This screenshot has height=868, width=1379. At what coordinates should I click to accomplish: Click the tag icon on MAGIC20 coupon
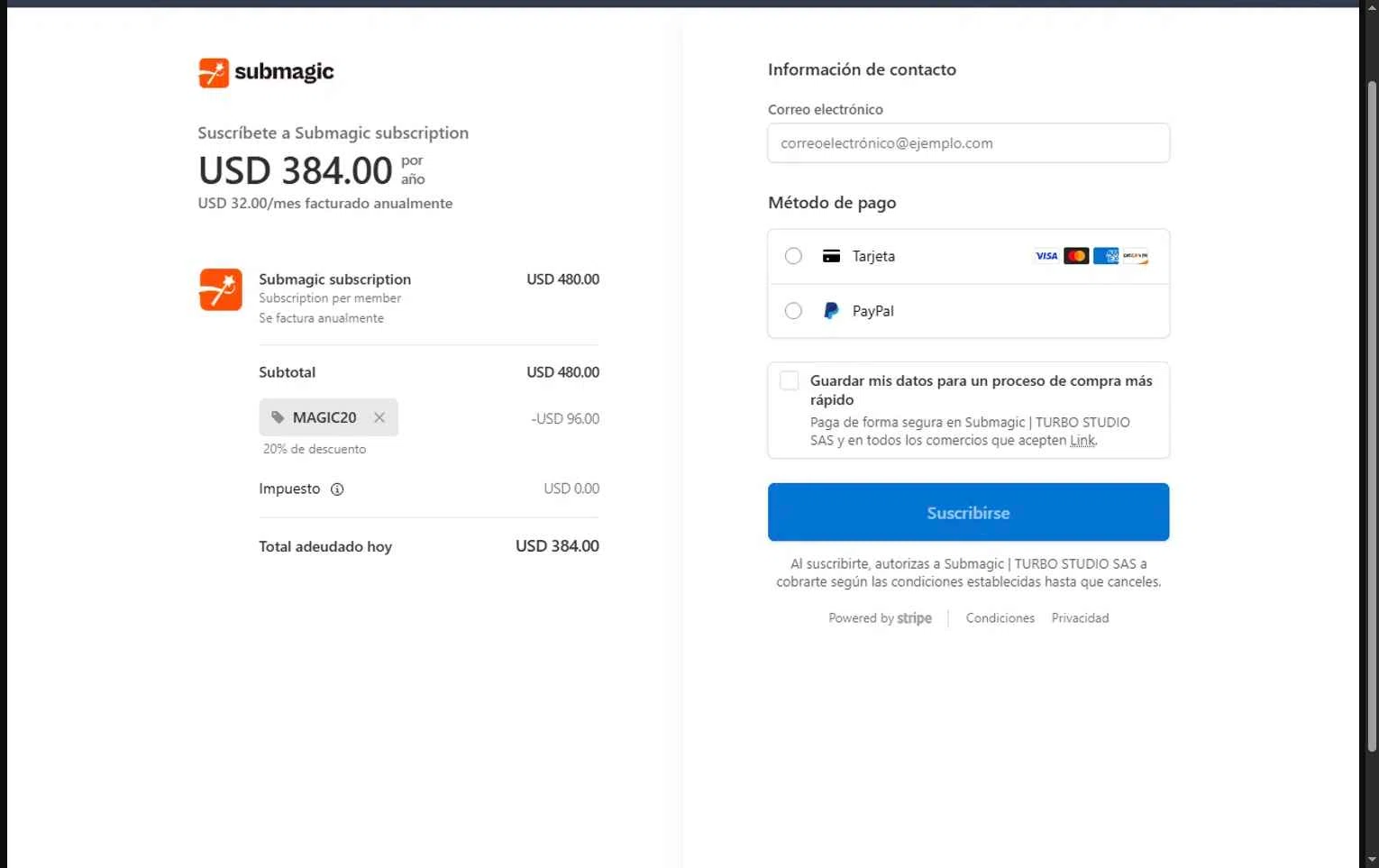(278, 417)
